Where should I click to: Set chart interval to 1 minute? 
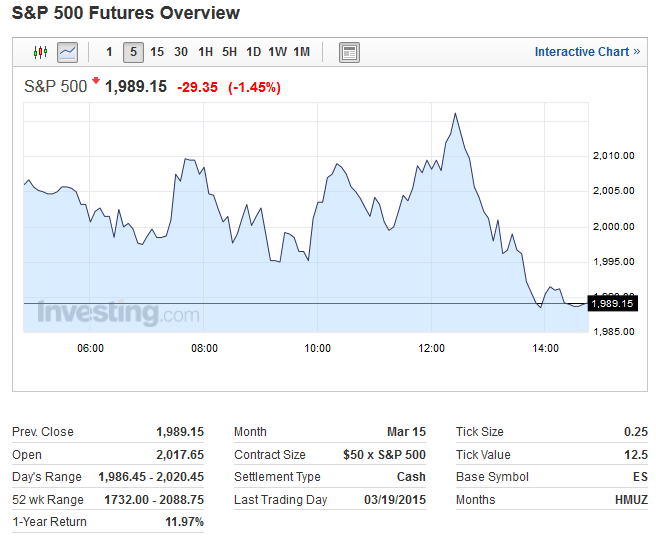pos(109,52)
